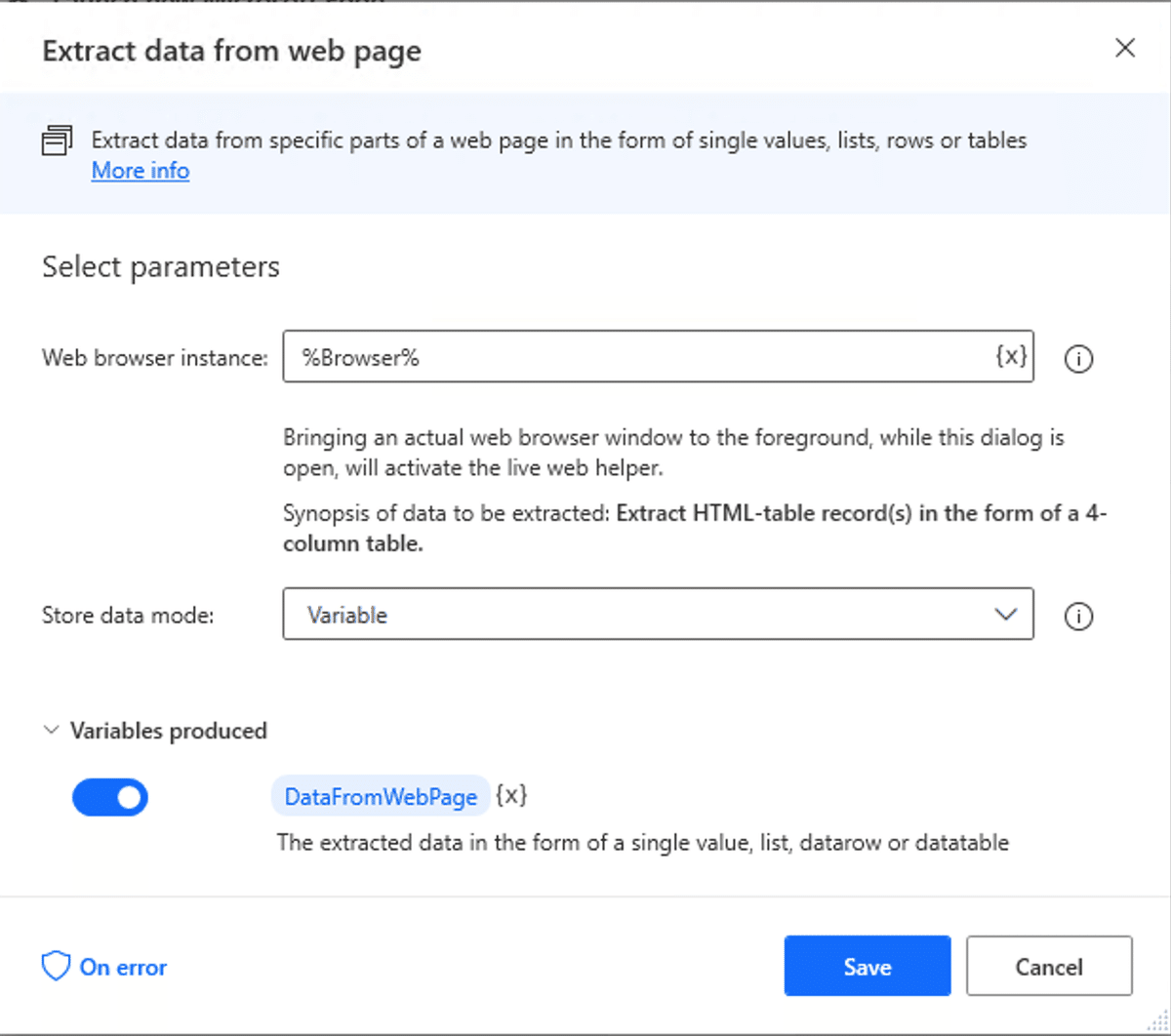Click variable icon beside DataFromWebPage

coord(511,796)
